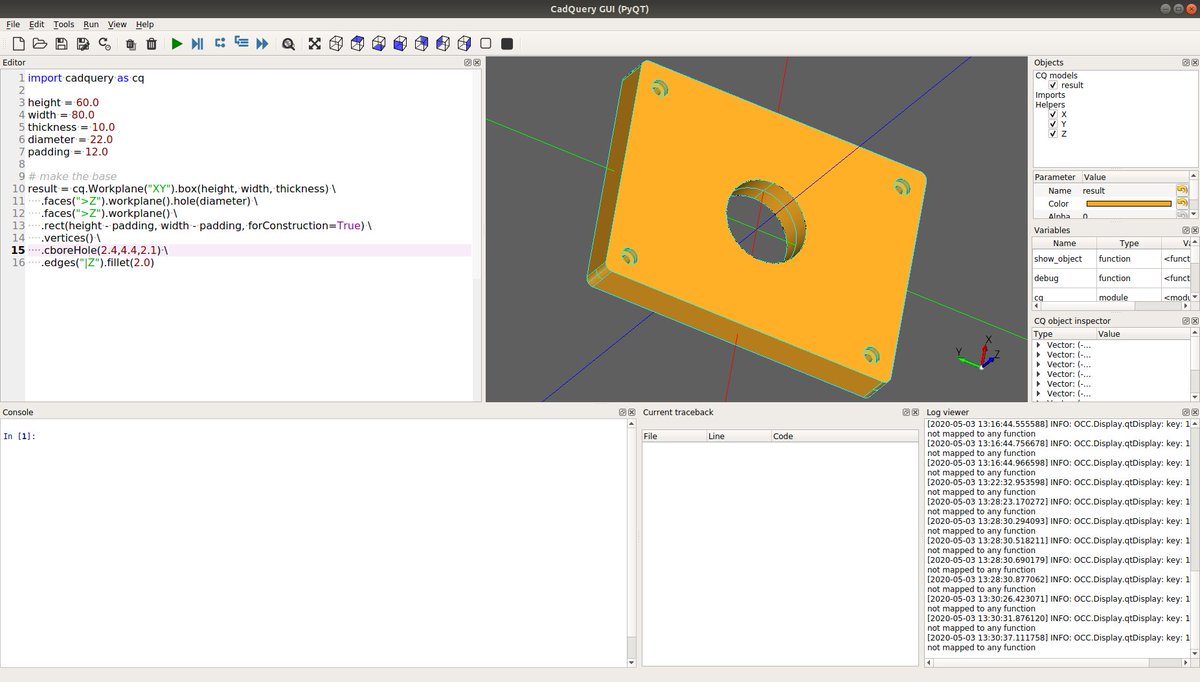The width and height of the screenshot is (1200, 682).
Task: Click the trash can icon in toolbar
Action: (151, 43)
